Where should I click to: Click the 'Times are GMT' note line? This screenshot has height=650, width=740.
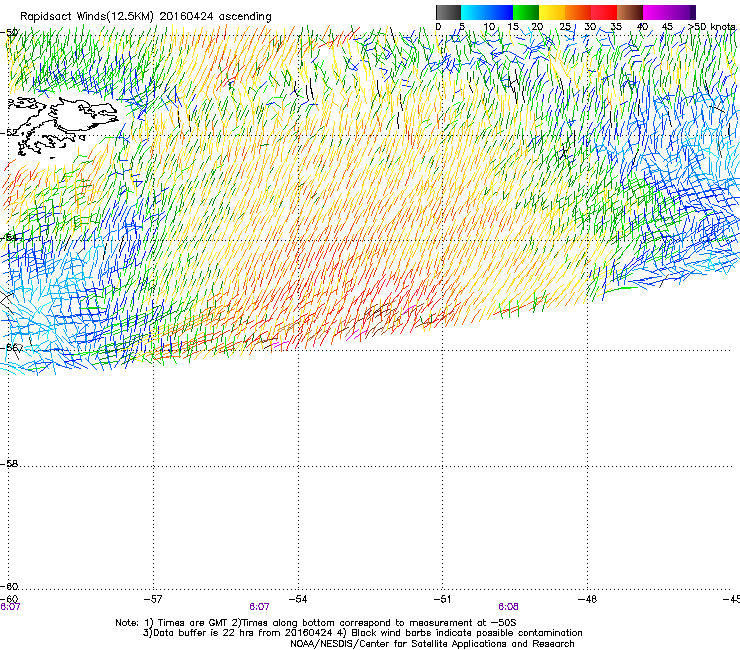pos(315,623)
